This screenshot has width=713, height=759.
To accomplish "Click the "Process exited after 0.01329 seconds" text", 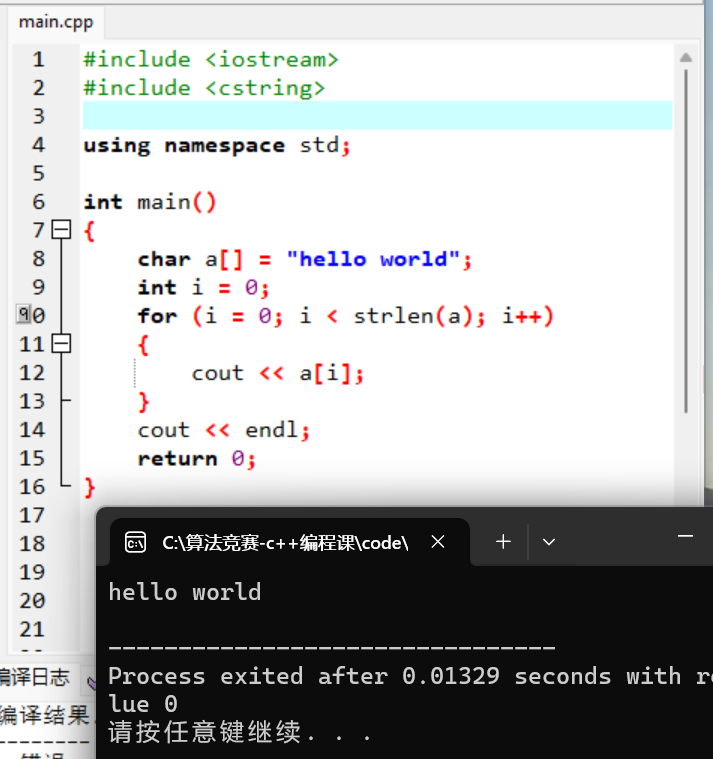I will (x=360, y=676).
